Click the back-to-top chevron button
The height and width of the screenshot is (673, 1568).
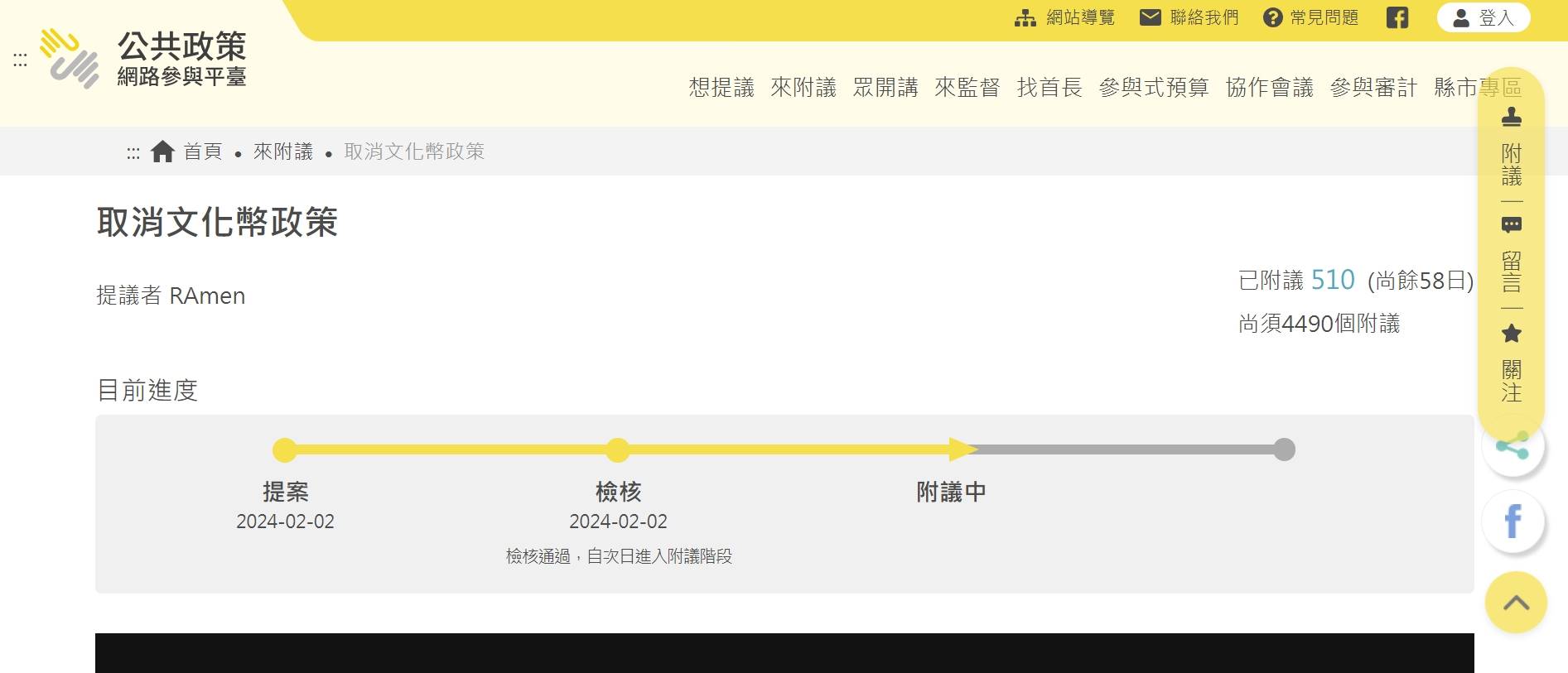[1516, 603]
